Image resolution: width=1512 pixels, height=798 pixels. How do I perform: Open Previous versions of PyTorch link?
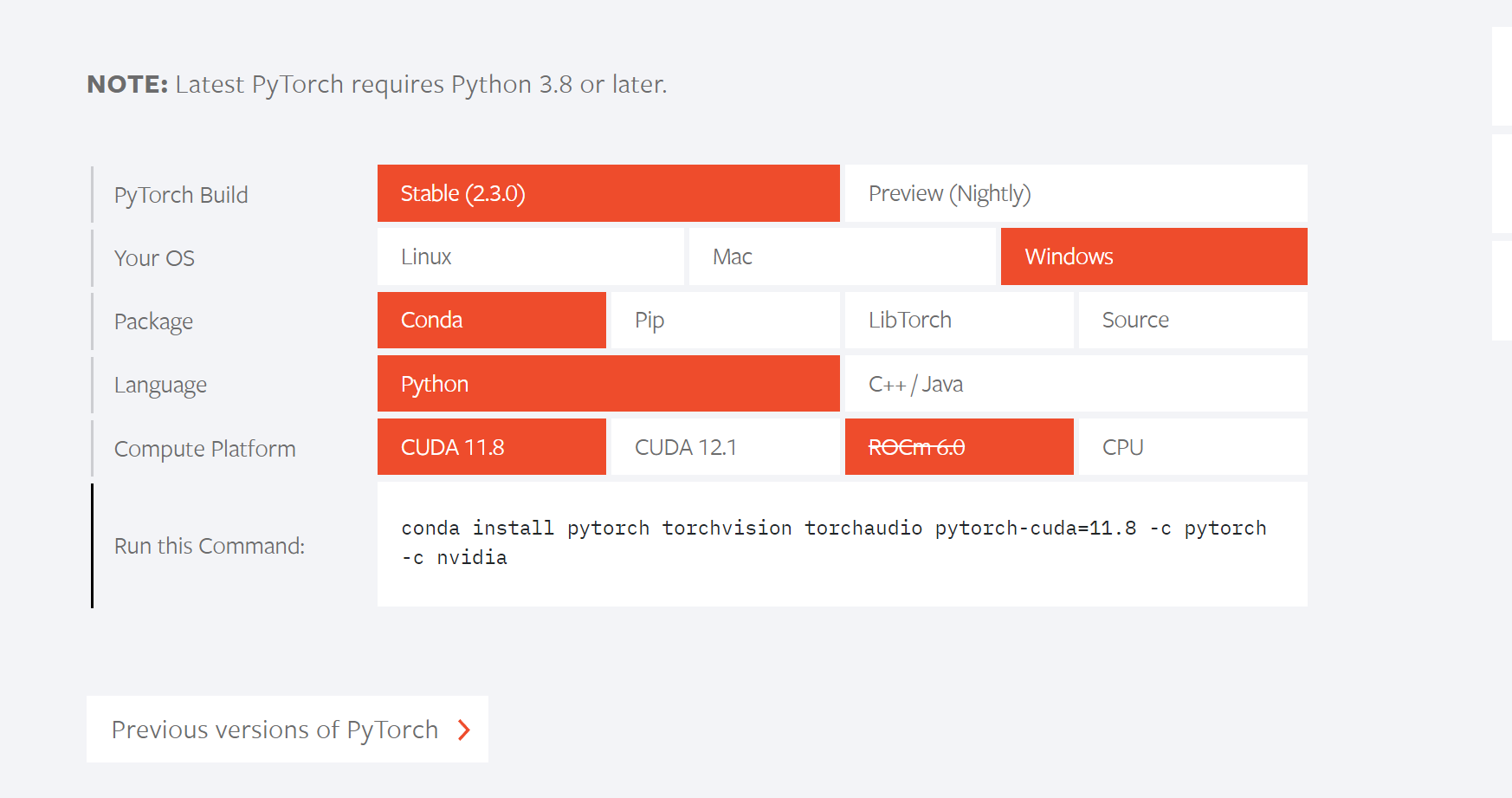coord(288,730)
